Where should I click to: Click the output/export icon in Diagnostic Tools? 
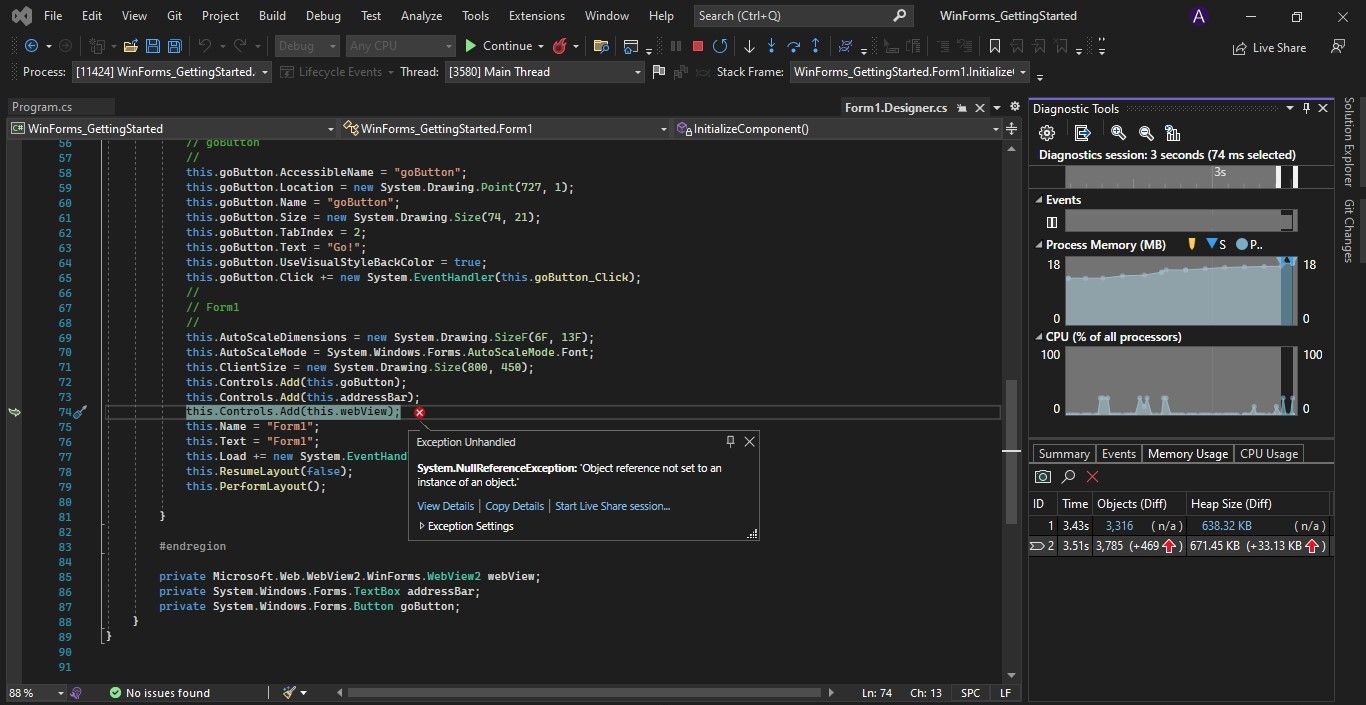click(1082, 133)
